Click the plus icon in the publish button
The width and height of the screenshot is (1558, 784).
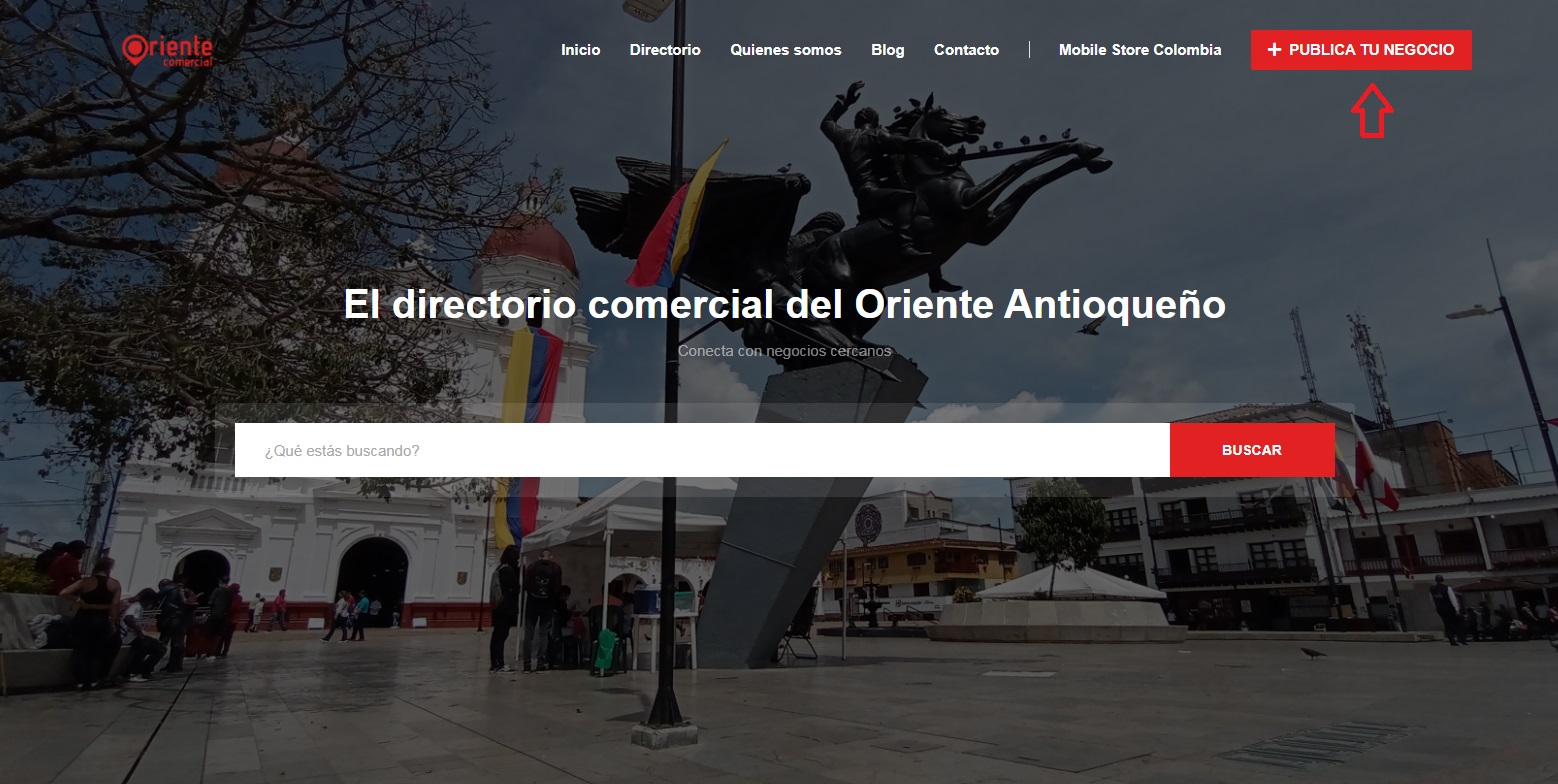pyautogui.click(x=1274, y=50)
